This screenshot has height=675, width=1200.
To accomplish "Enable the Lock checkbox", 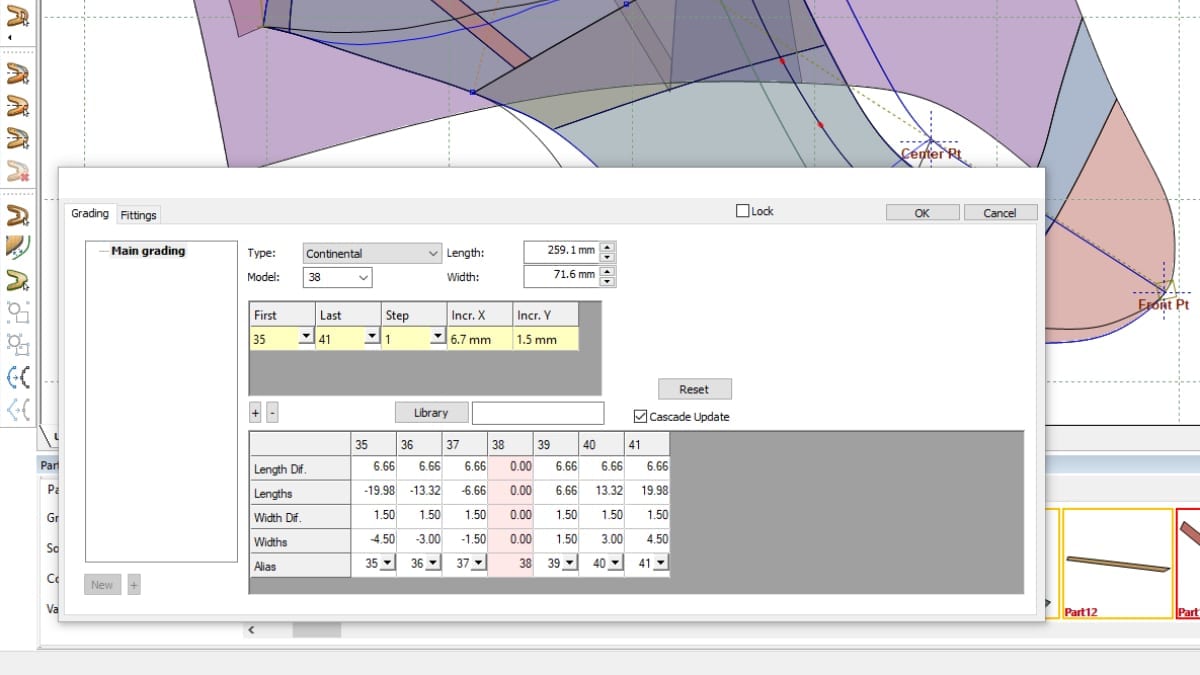I will point(742,210).
